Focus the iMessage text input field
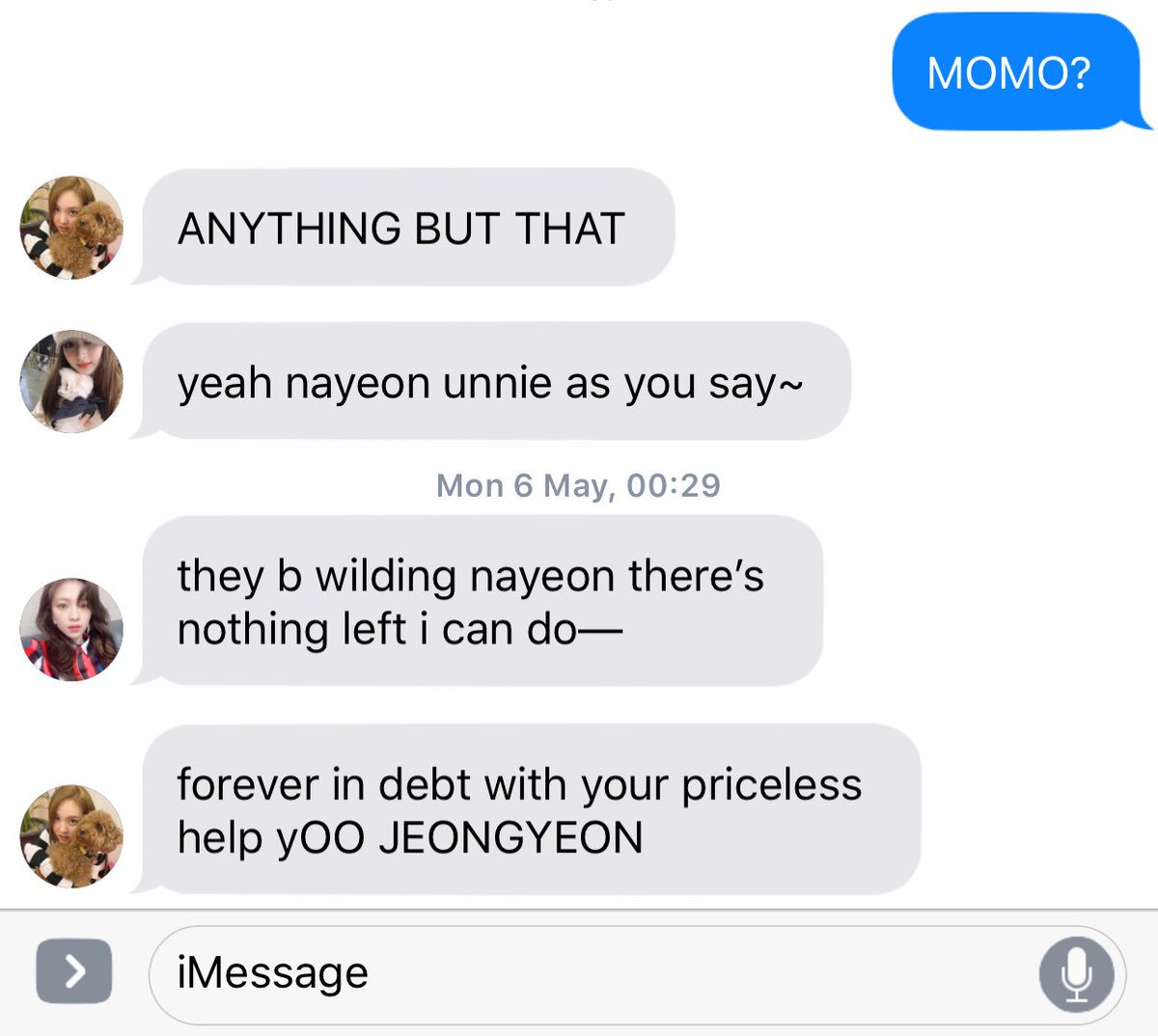Screen dimensions: 1158x1036 [x=637, y=974]
